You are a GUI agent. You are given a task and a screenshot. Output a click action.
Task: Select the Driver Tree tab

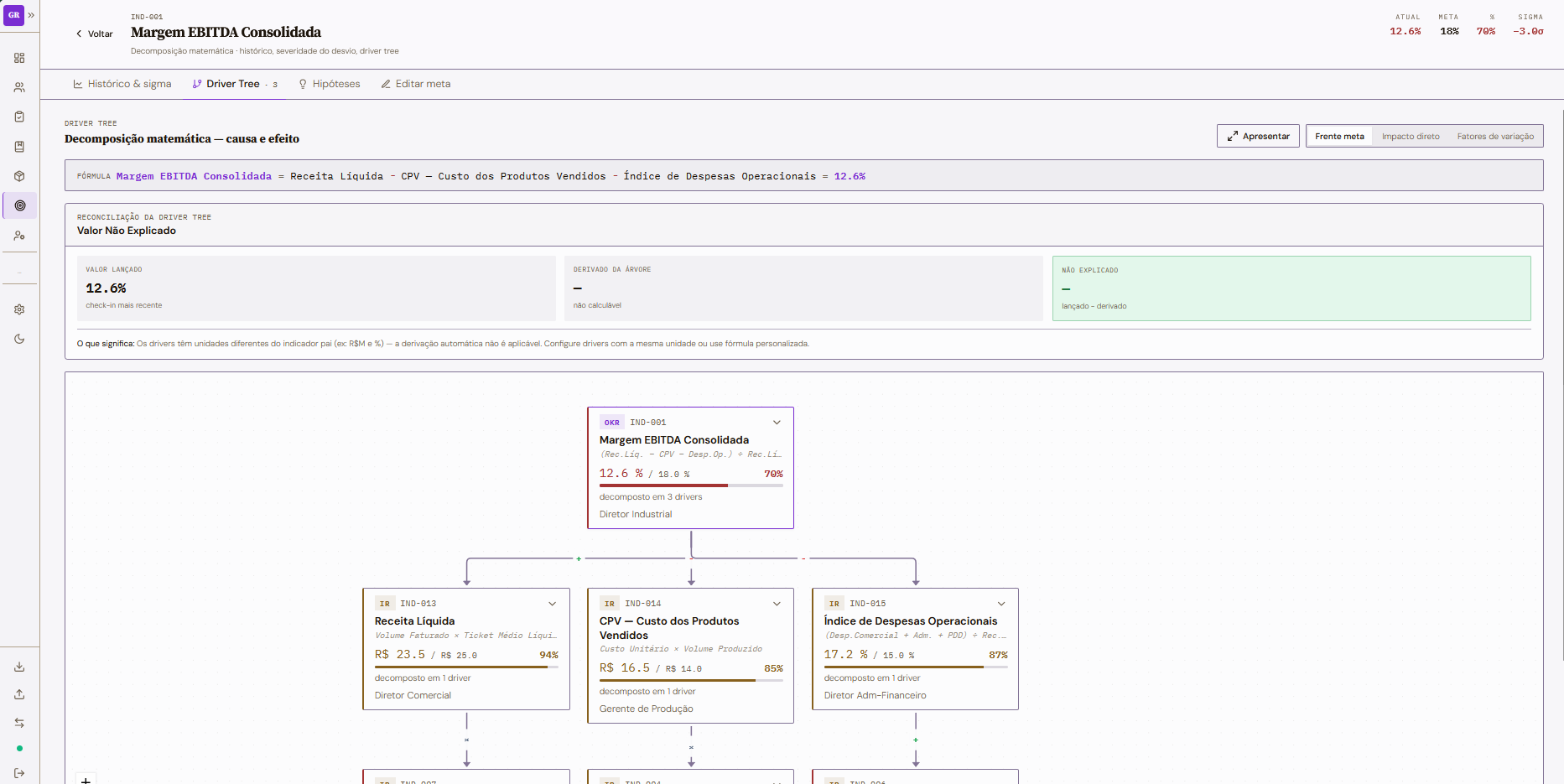click(x=235, y=84)
